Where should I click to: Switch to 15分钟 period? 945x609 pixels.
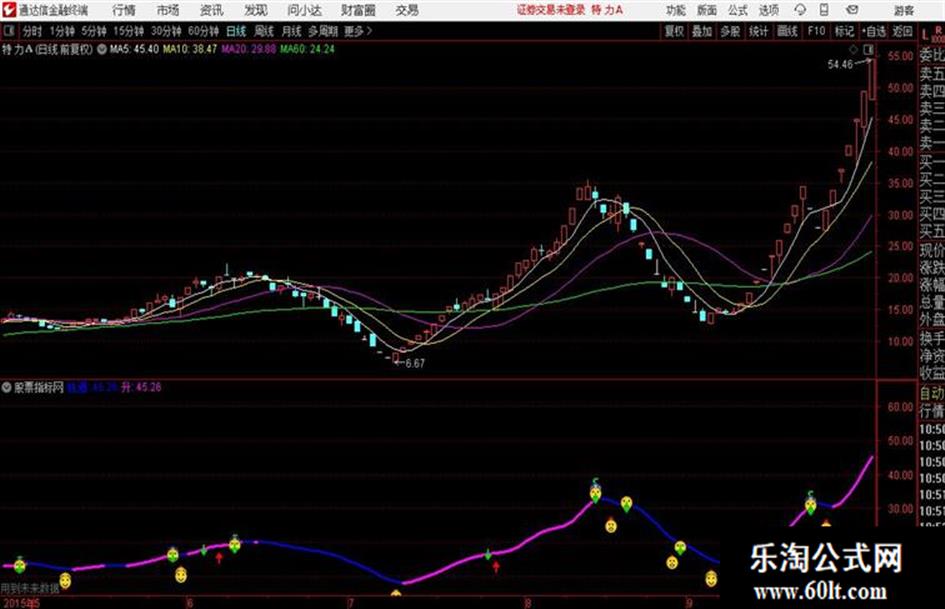[129, 31]
